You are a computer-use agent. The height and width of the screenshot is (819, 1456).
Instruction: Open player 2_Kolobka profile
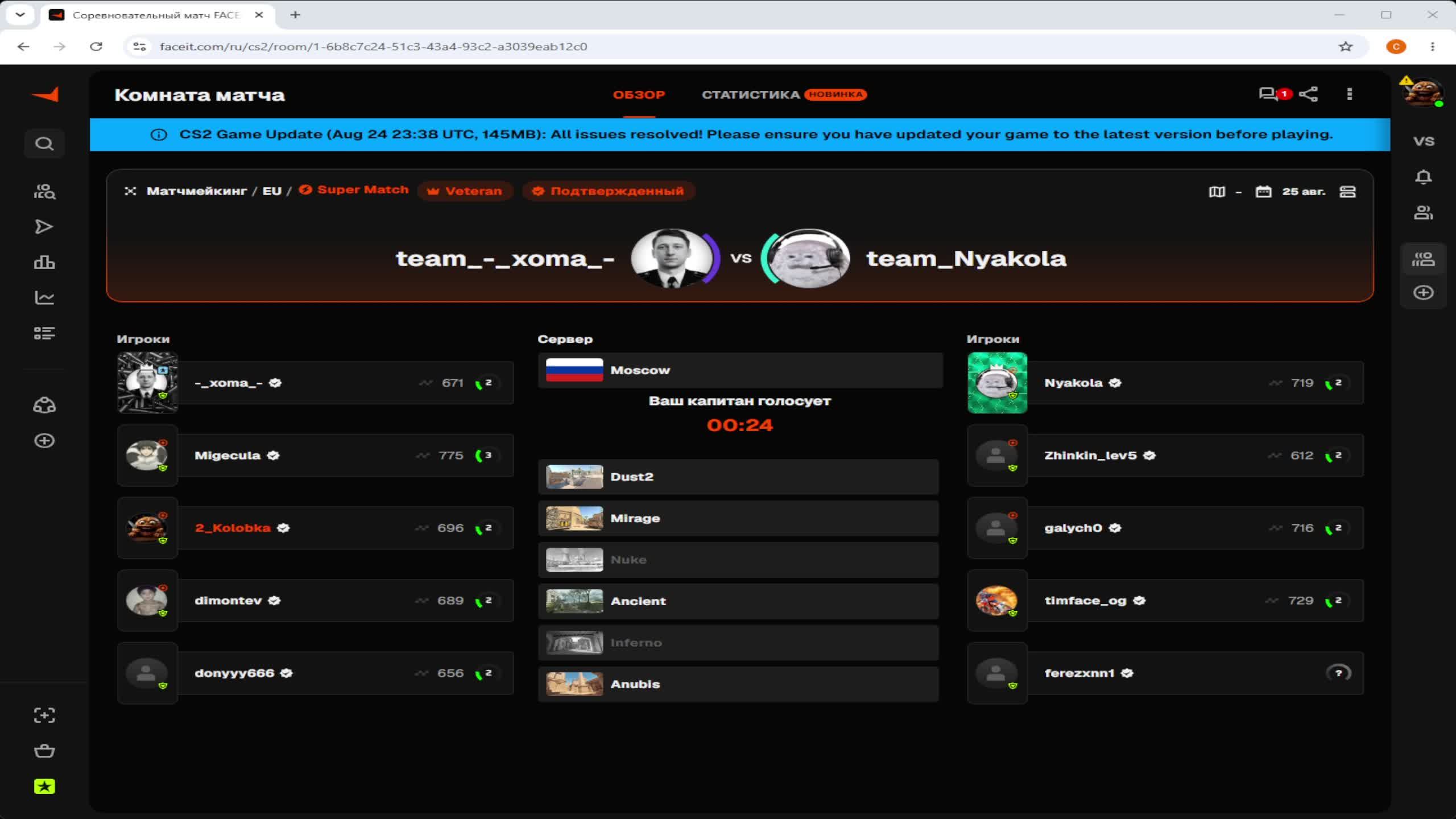pos(316,528)
